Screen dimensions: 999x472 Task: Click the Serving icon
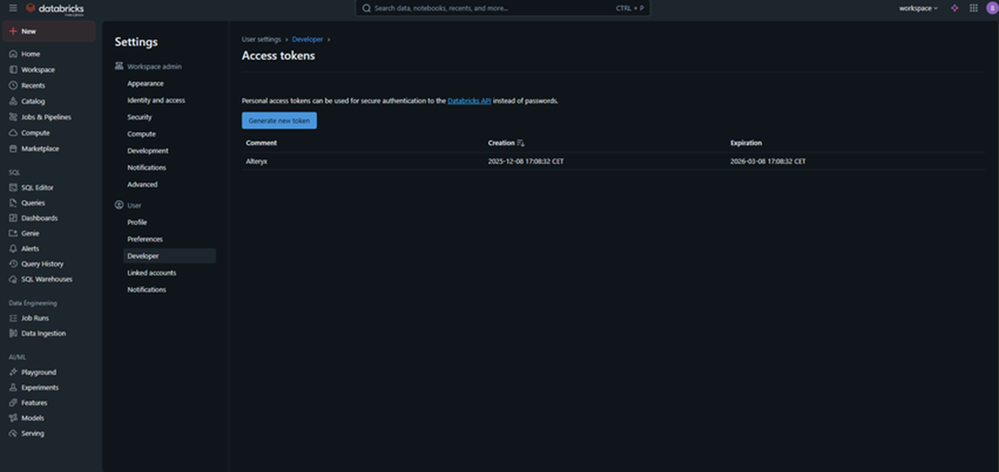(13, 433)
